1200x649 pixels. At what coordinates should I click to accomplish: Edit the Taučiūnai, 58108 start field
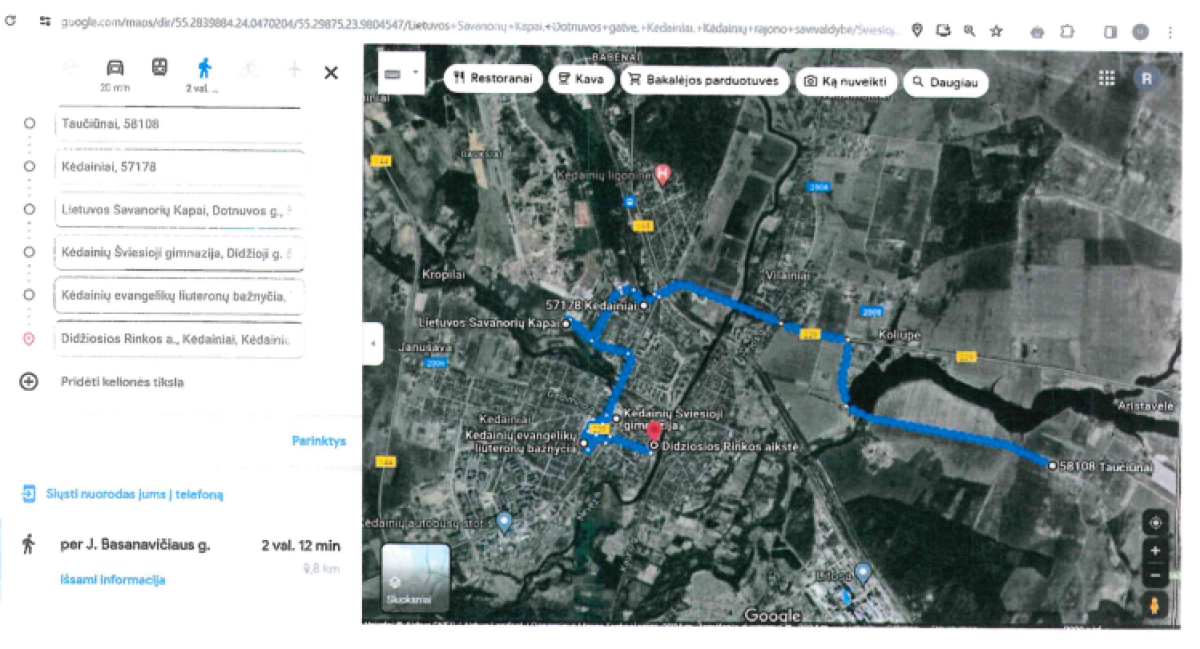[x=180, y=124]
